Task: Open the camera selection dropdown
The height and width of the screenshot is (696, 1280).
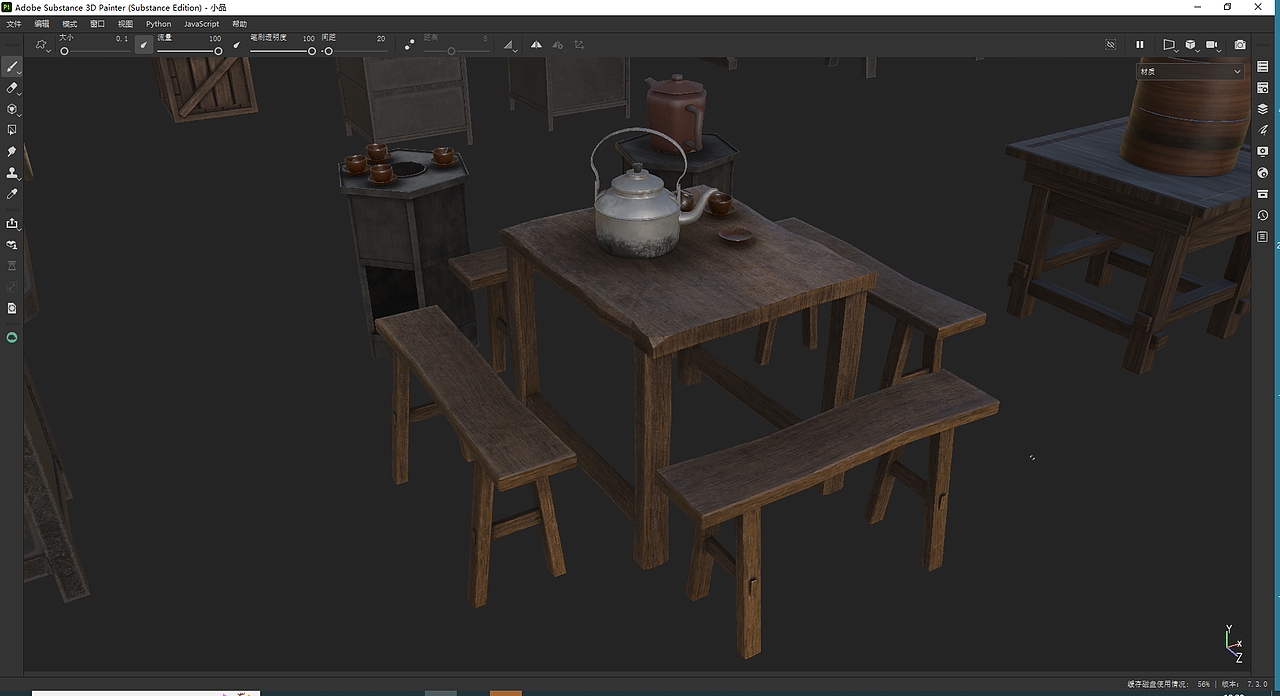Action: (1214, 45)
